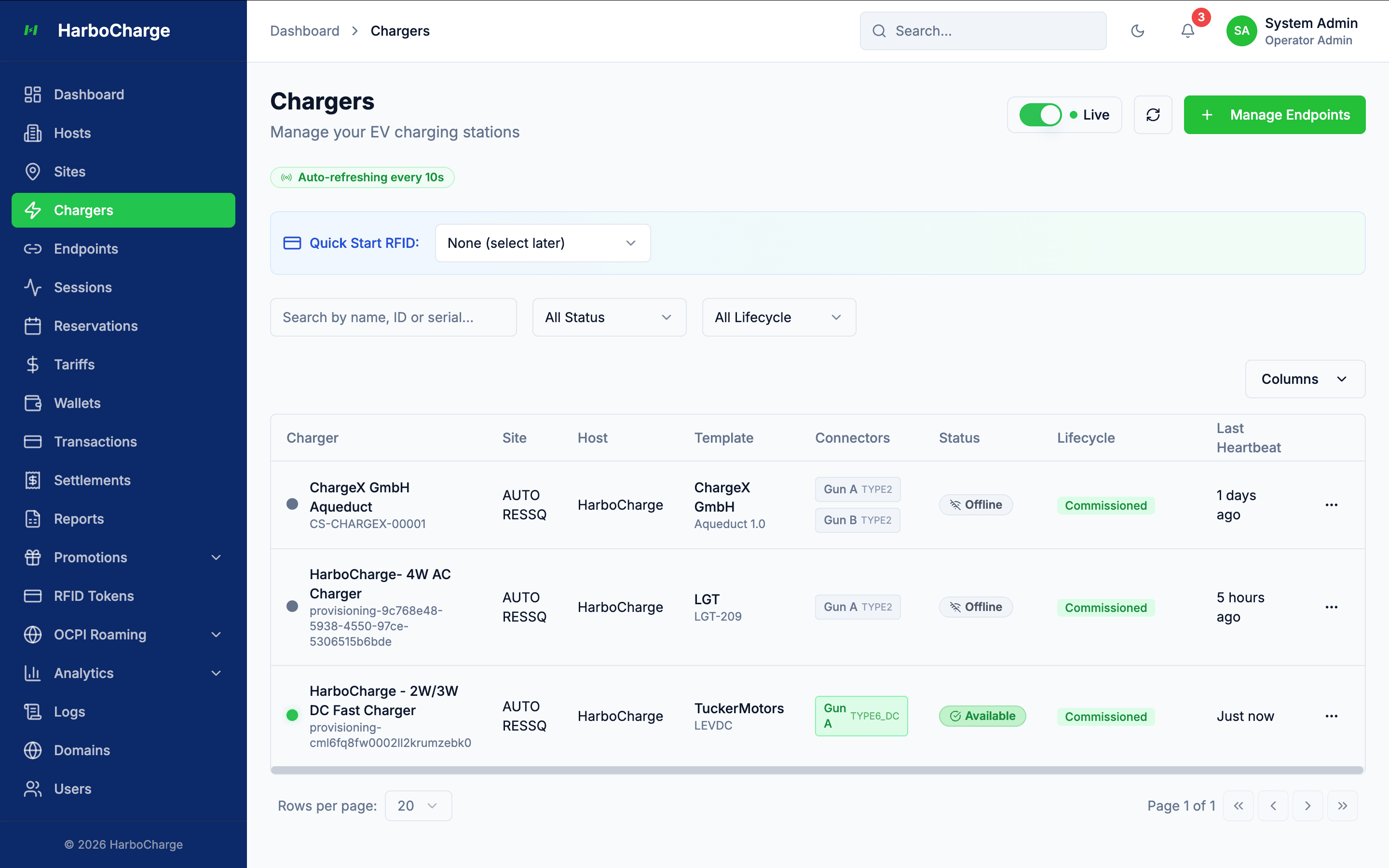Open the Quick Start RFID dropdown
The image size is (1389, 868).
tap(542, 243)
